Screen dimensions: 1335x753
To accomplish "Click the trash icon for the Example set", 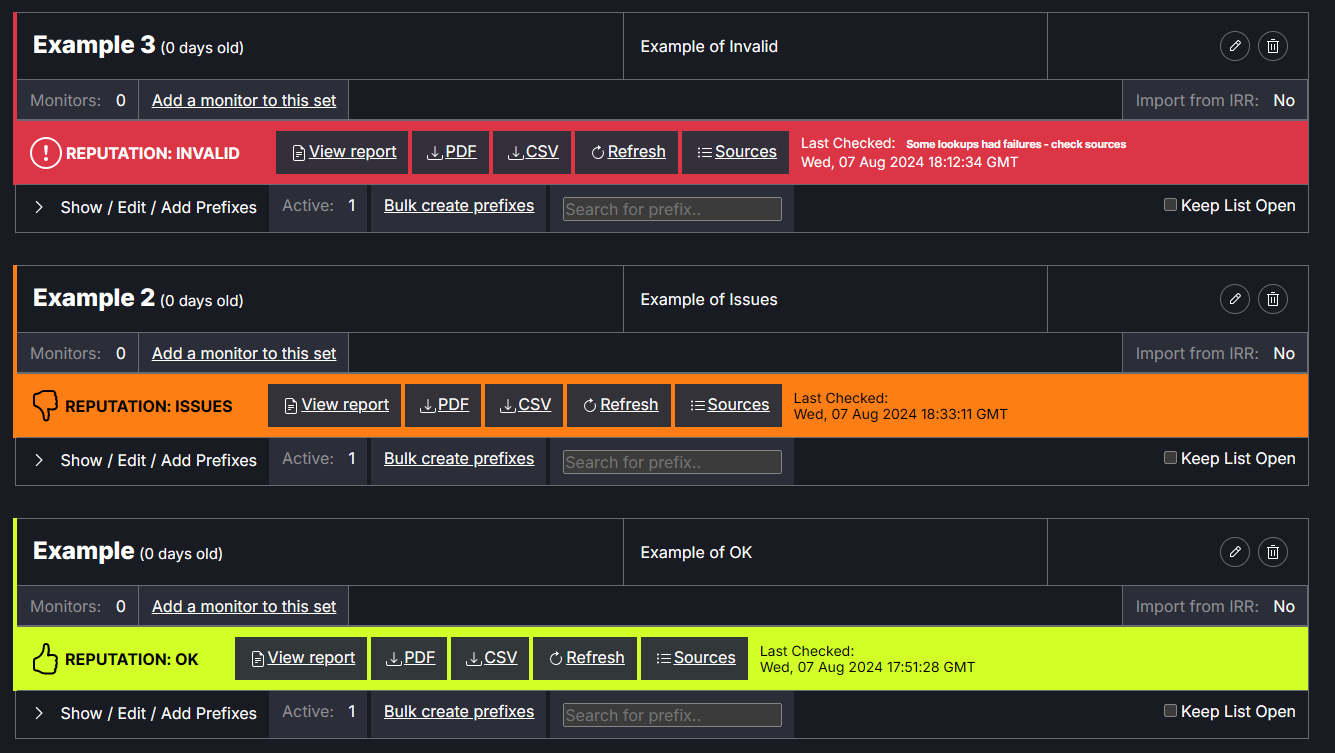I will point(1273,552).
